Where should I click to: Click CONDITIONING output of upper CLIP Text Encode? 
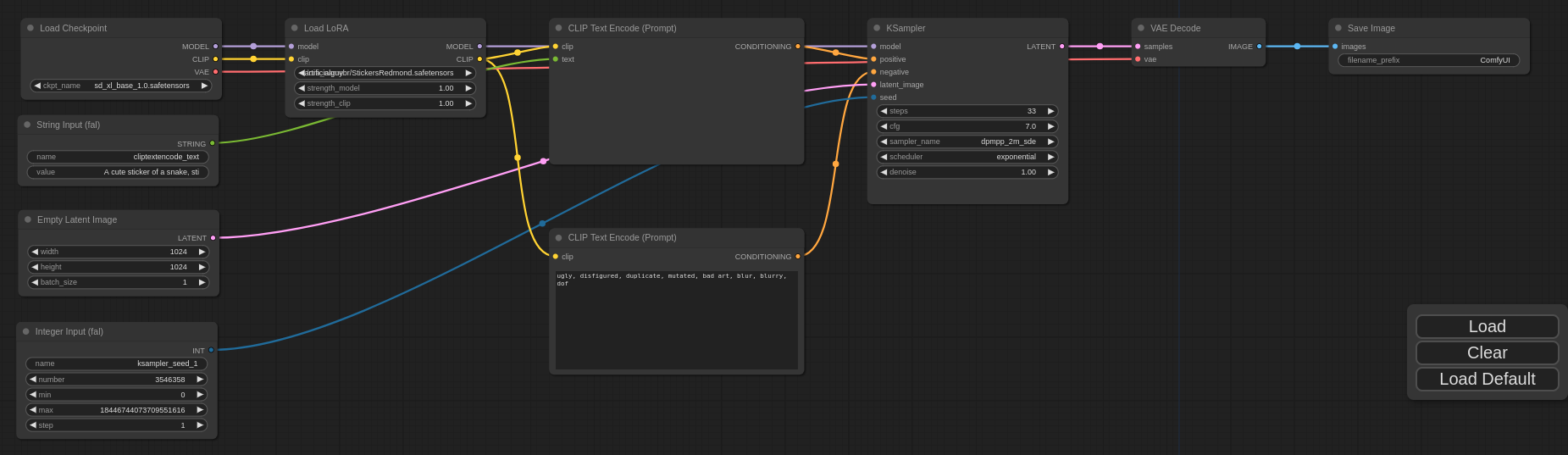pos(798,47)
